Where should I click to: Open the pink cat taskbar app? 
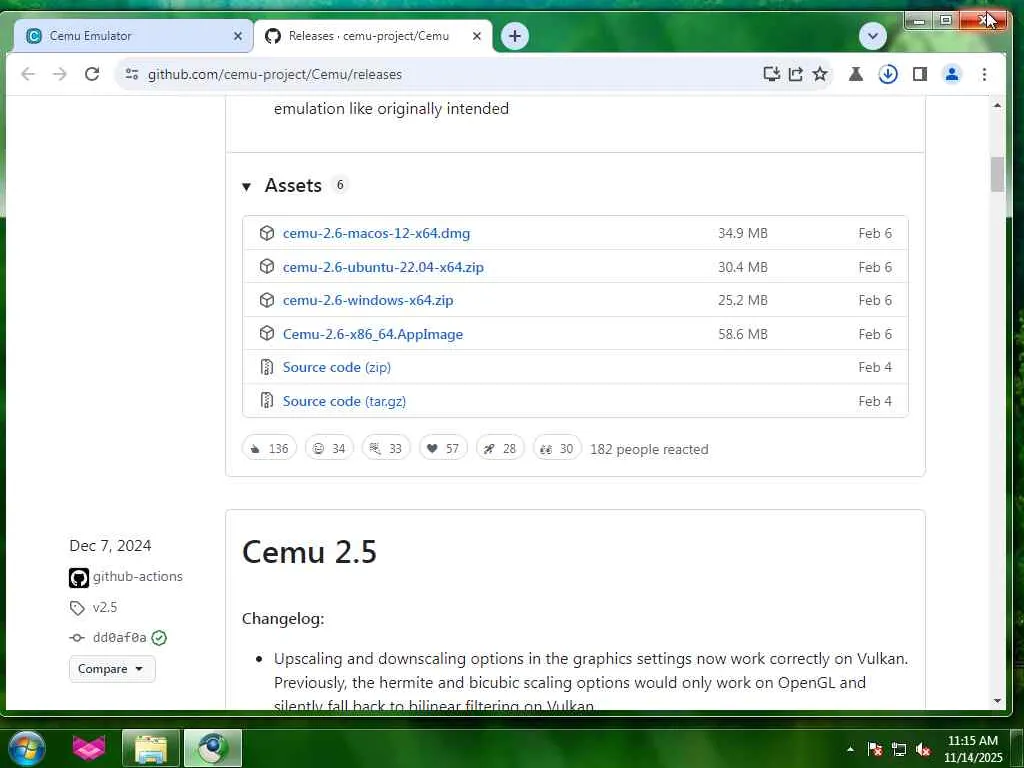[89, 748]
